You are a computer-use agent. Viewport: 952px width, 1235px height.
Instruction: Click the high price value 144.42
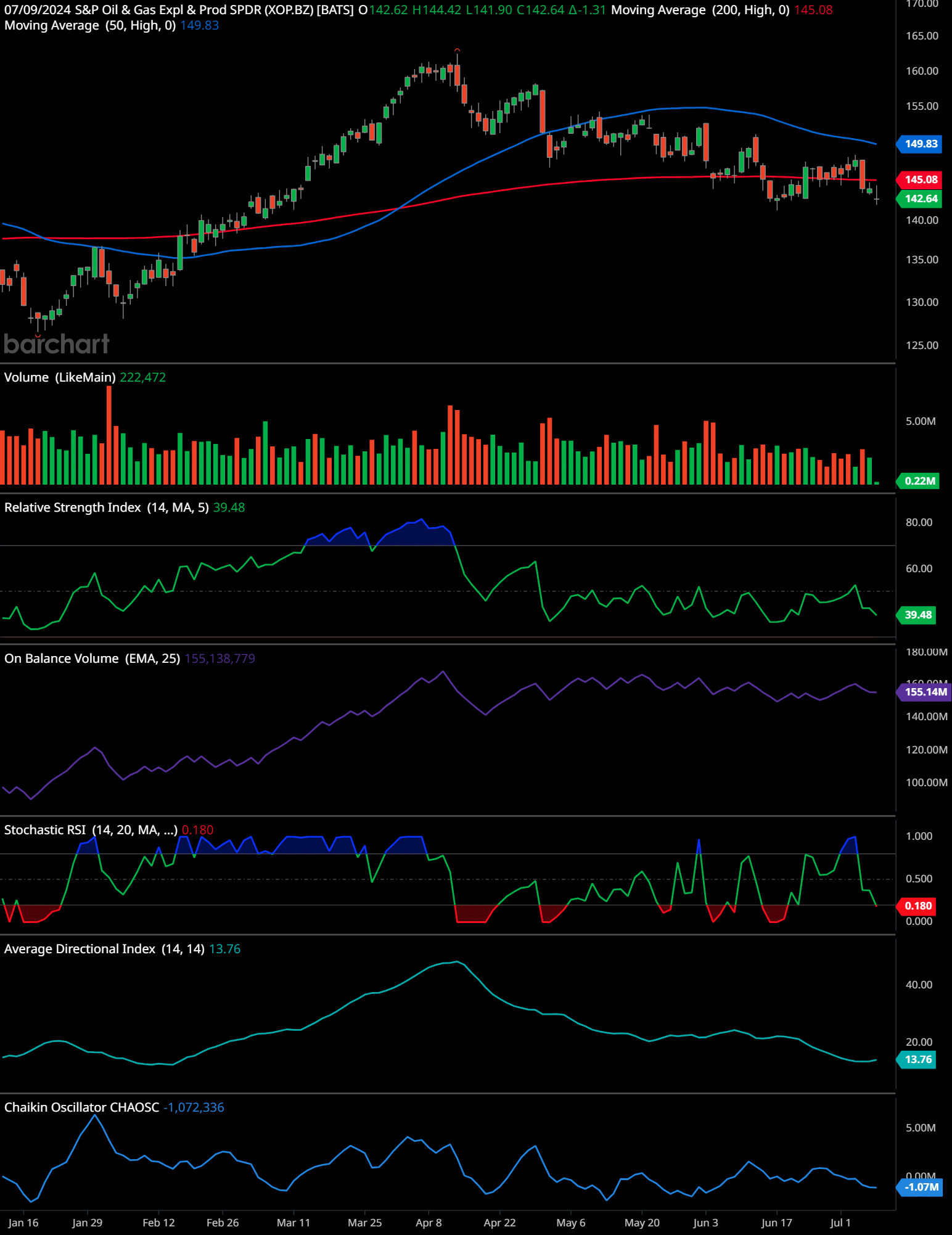(x=441, y=10)
